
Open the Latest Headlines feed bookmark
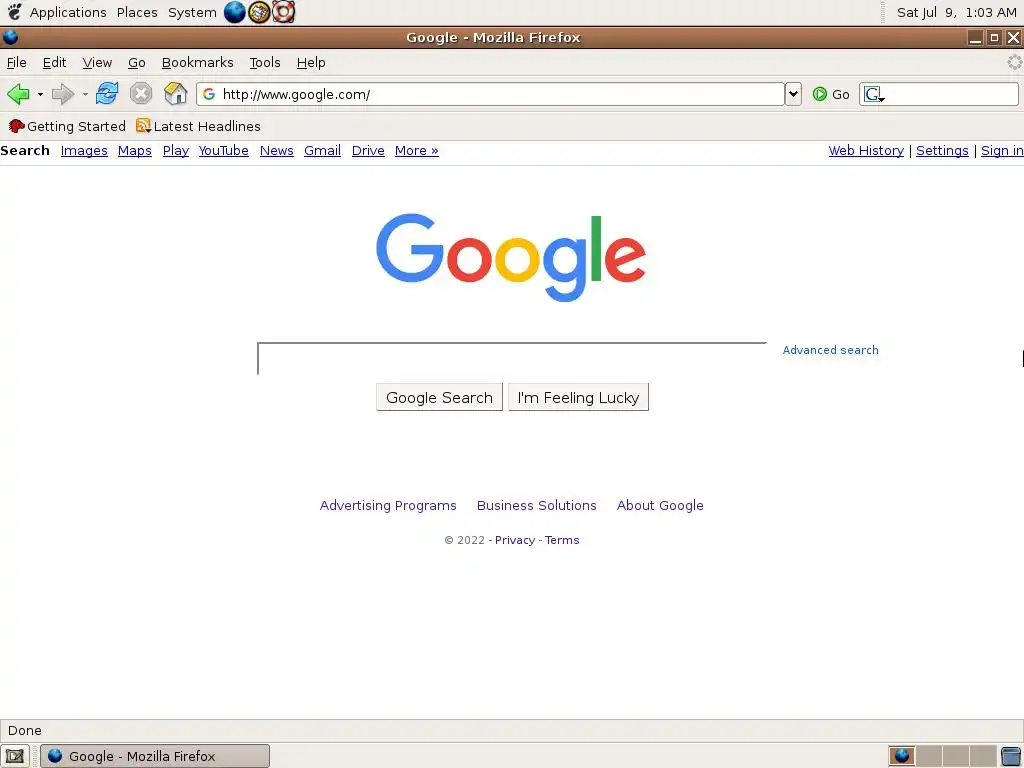click(198, 126)
